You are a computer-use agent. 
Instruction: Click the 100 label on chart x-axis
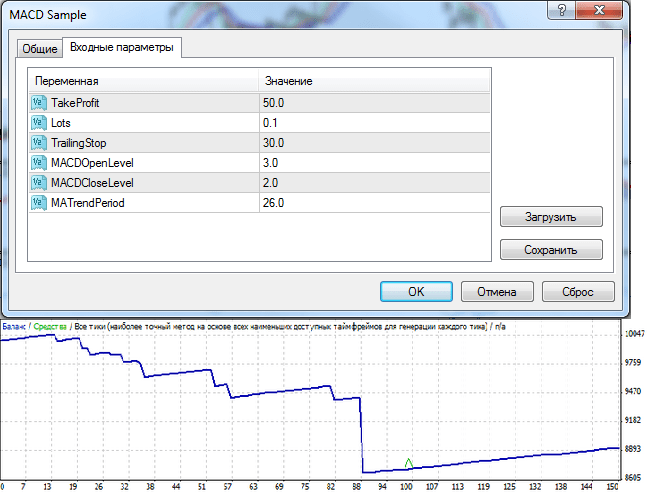tap(406, 487)
